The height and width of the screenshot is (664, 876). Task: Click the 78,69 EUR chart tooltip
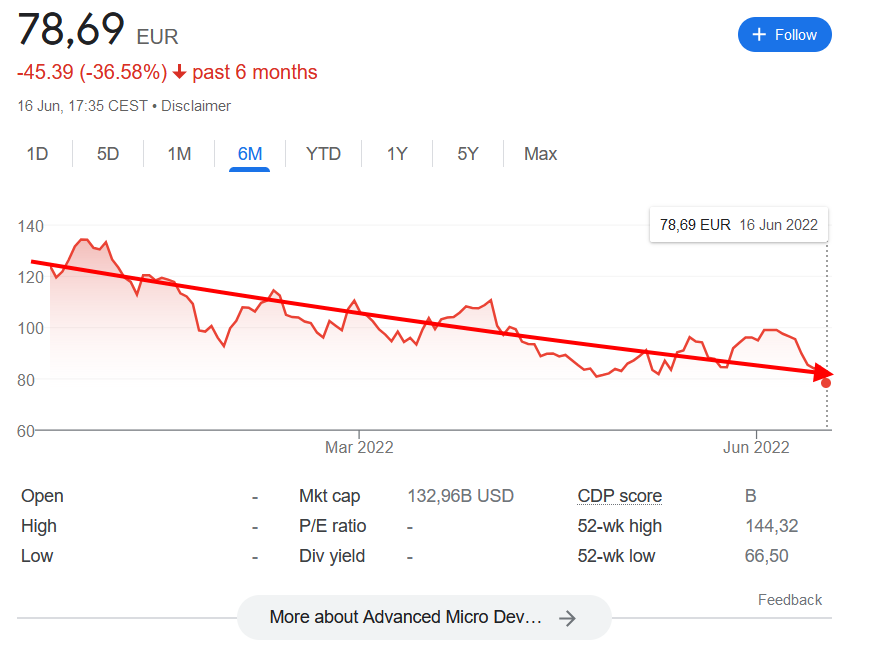point(739,225)
